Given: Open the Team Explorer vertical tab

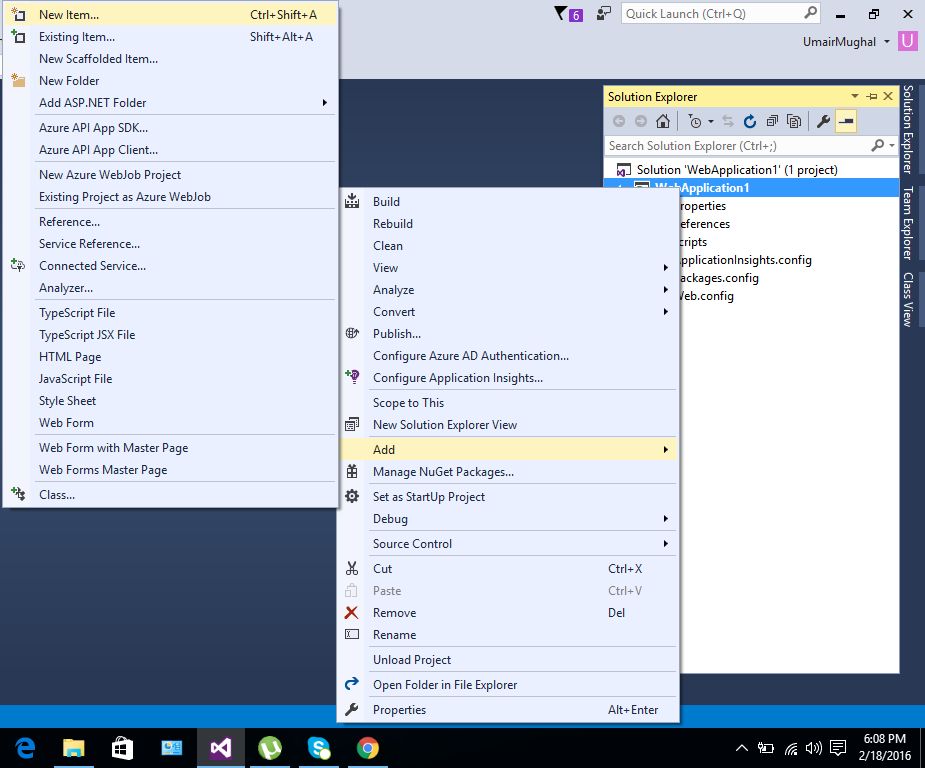Looking at the screenshot, I should pyautogui.click(x=908, y=223).
